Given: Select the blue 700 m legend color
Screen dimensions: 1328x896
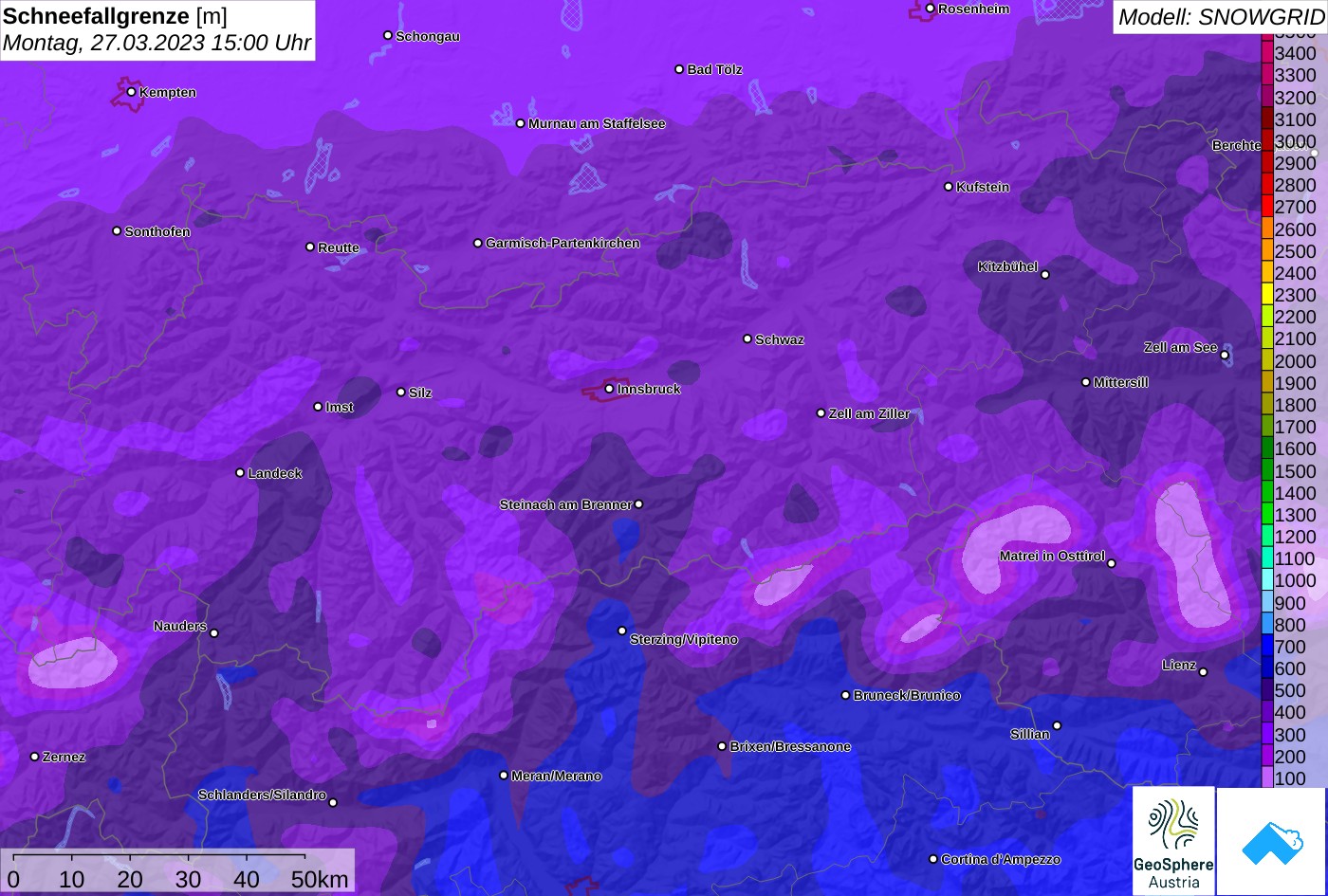Looking at the screenshot, I should (1266, 647).
